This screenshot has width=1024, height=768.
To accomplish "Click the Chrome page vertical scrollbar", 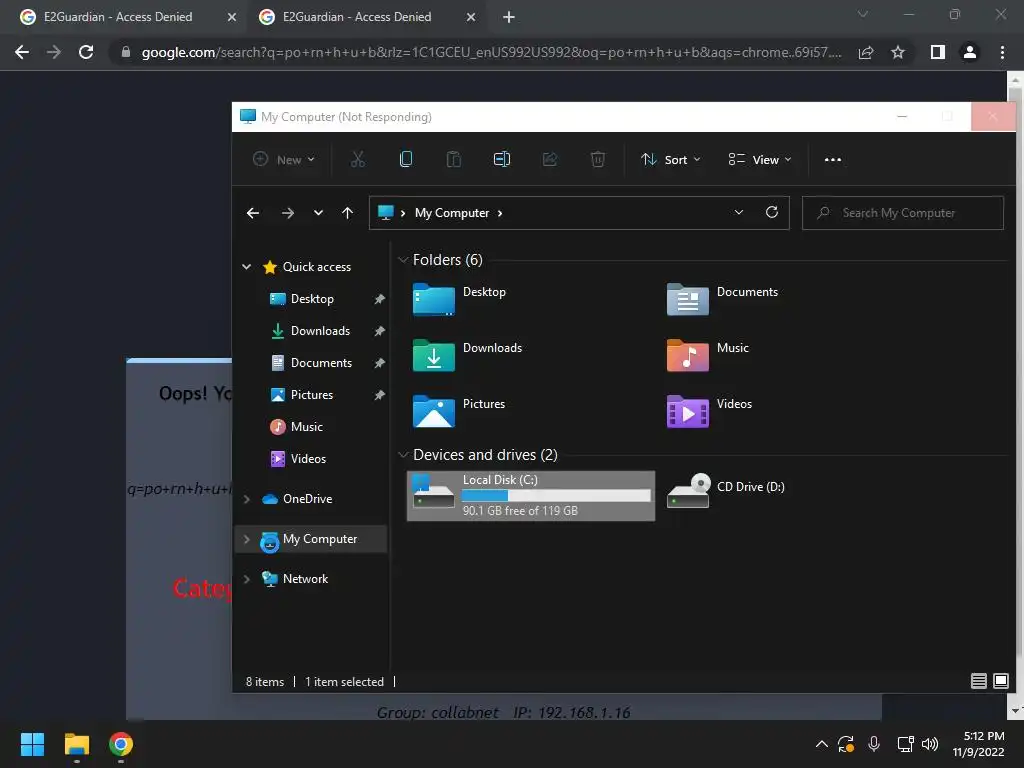I will [1015, 395].
